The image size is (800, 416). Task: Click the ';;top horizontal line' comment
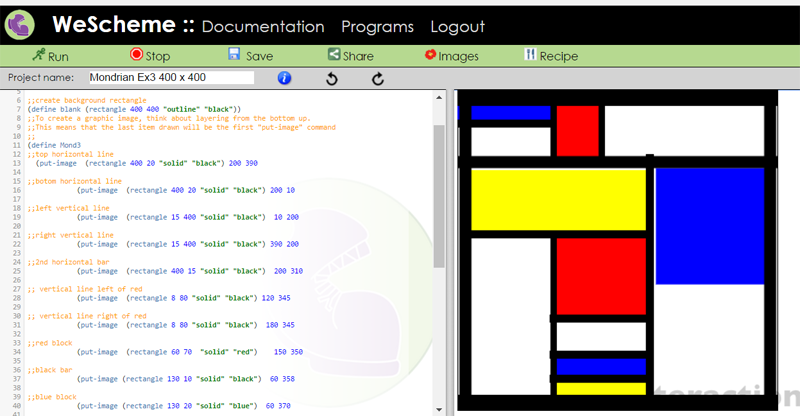70,154
